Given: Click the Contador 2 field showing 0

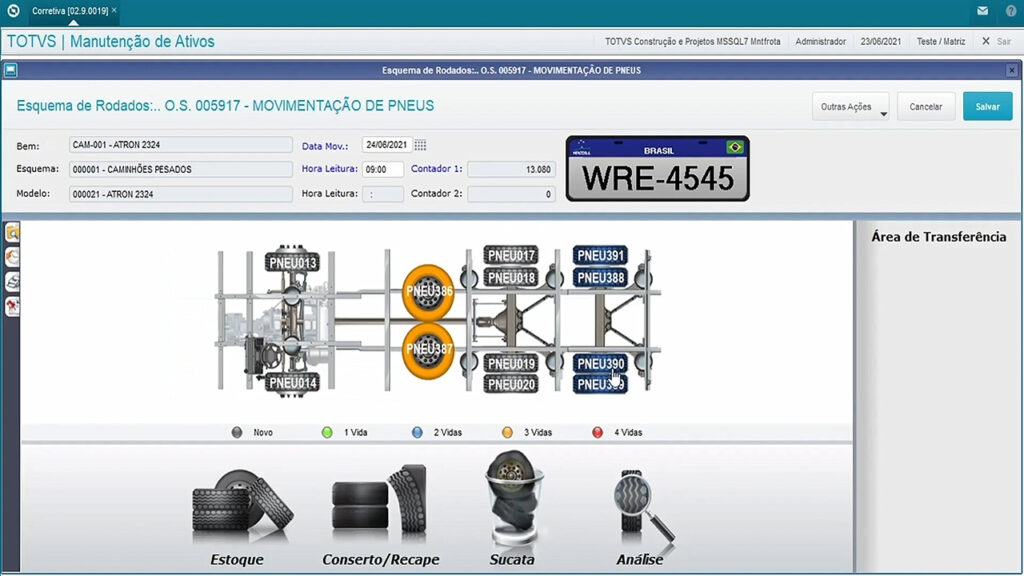Looking at the screenshot, I should (511, 194).
